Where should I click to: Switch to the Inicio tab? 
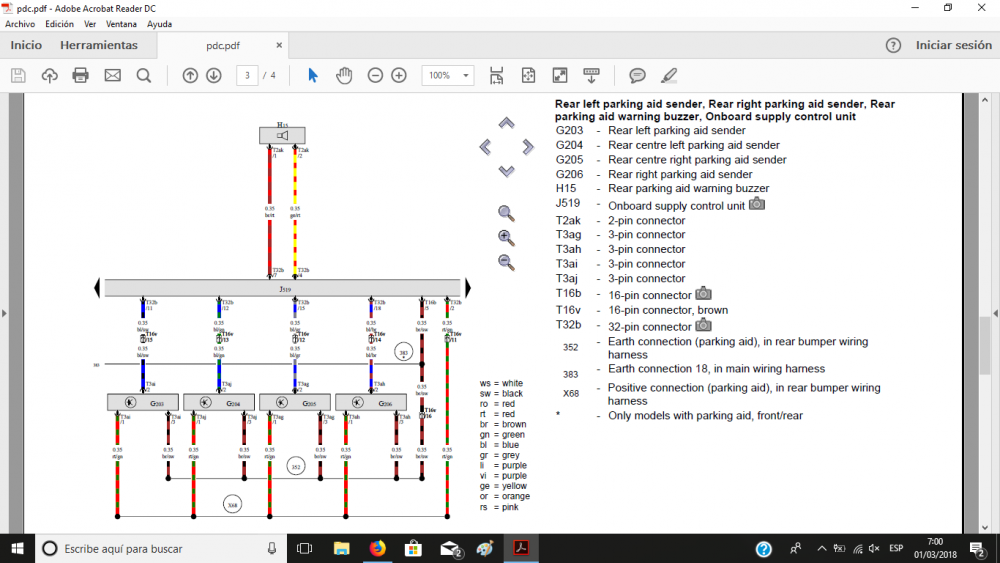click(x=26, y=45)
